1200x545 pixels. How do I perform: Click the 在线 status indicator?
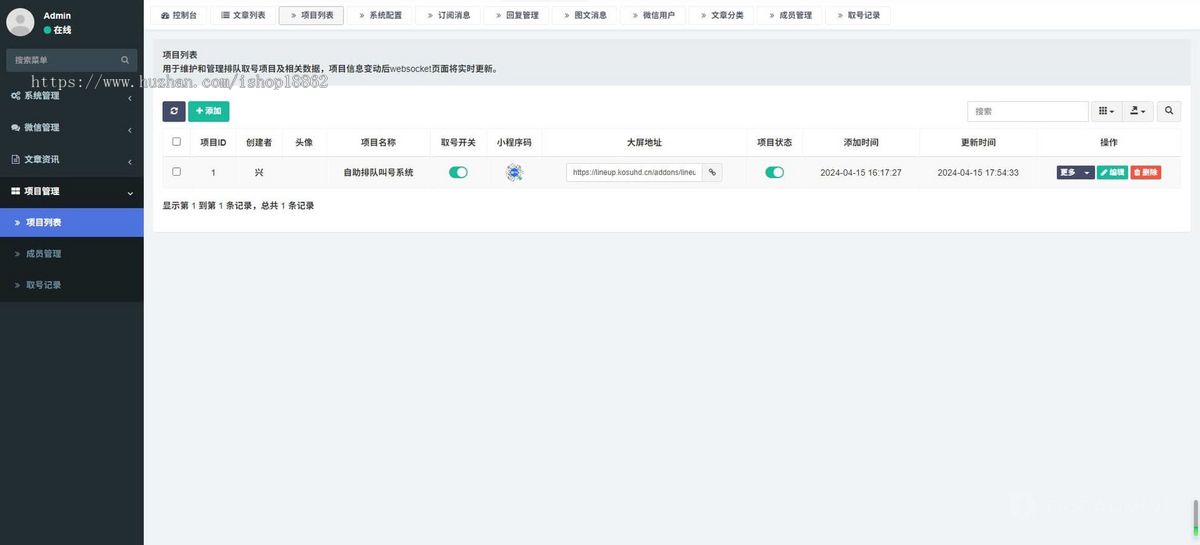point(57,30)
